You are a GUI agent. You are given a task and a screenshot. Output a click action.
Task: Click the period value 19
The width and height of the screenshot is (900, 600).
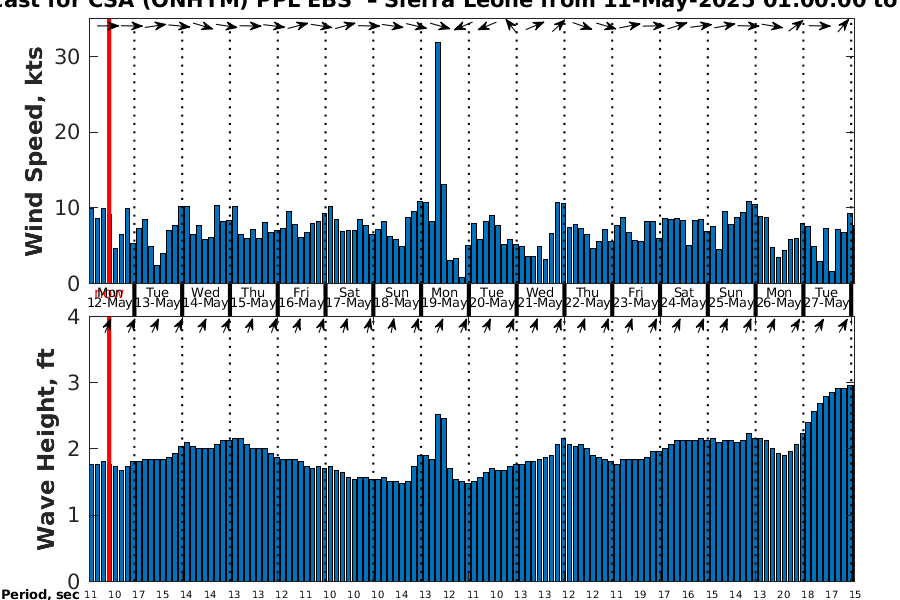[x=640, y=595]
